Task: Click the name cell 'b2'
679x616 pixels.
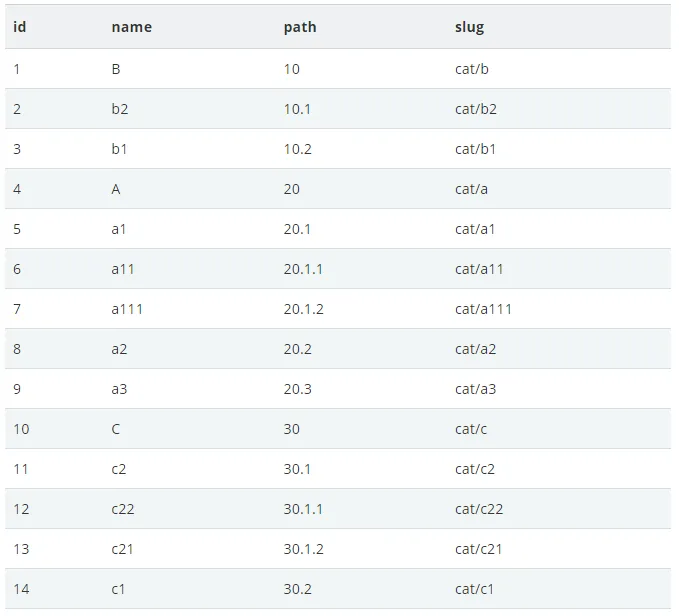Action: tap(120, 109)
